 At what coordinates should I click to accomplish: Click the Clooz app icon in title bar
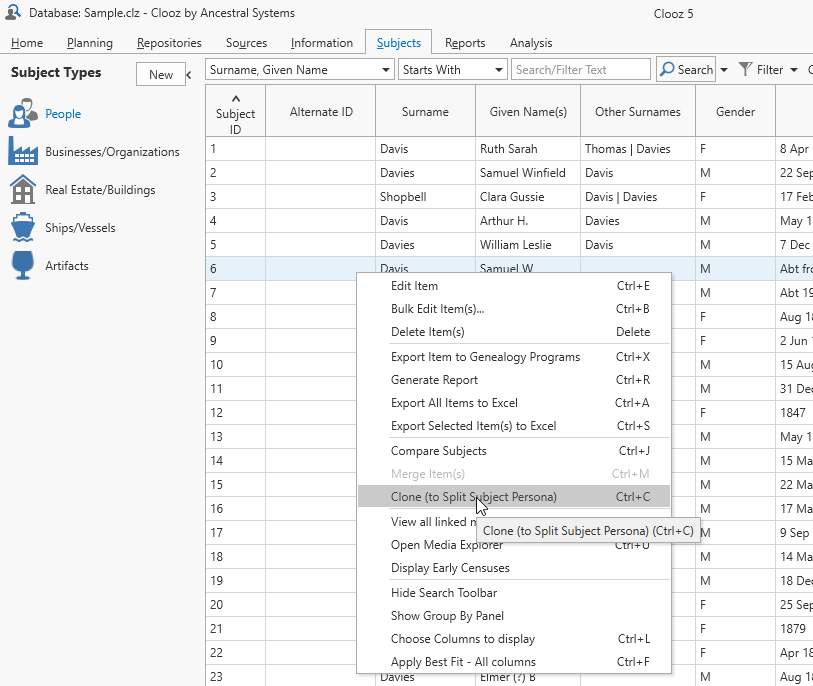click(13, 13)
